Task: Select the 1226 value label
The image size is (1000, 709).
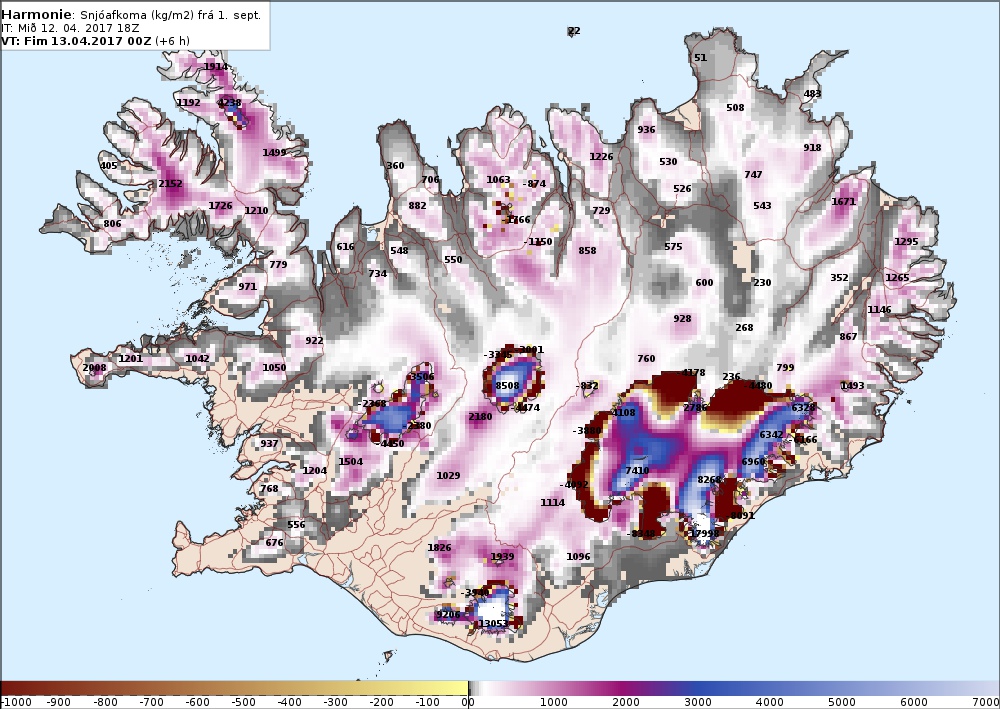Action: (x=601, y=156)
